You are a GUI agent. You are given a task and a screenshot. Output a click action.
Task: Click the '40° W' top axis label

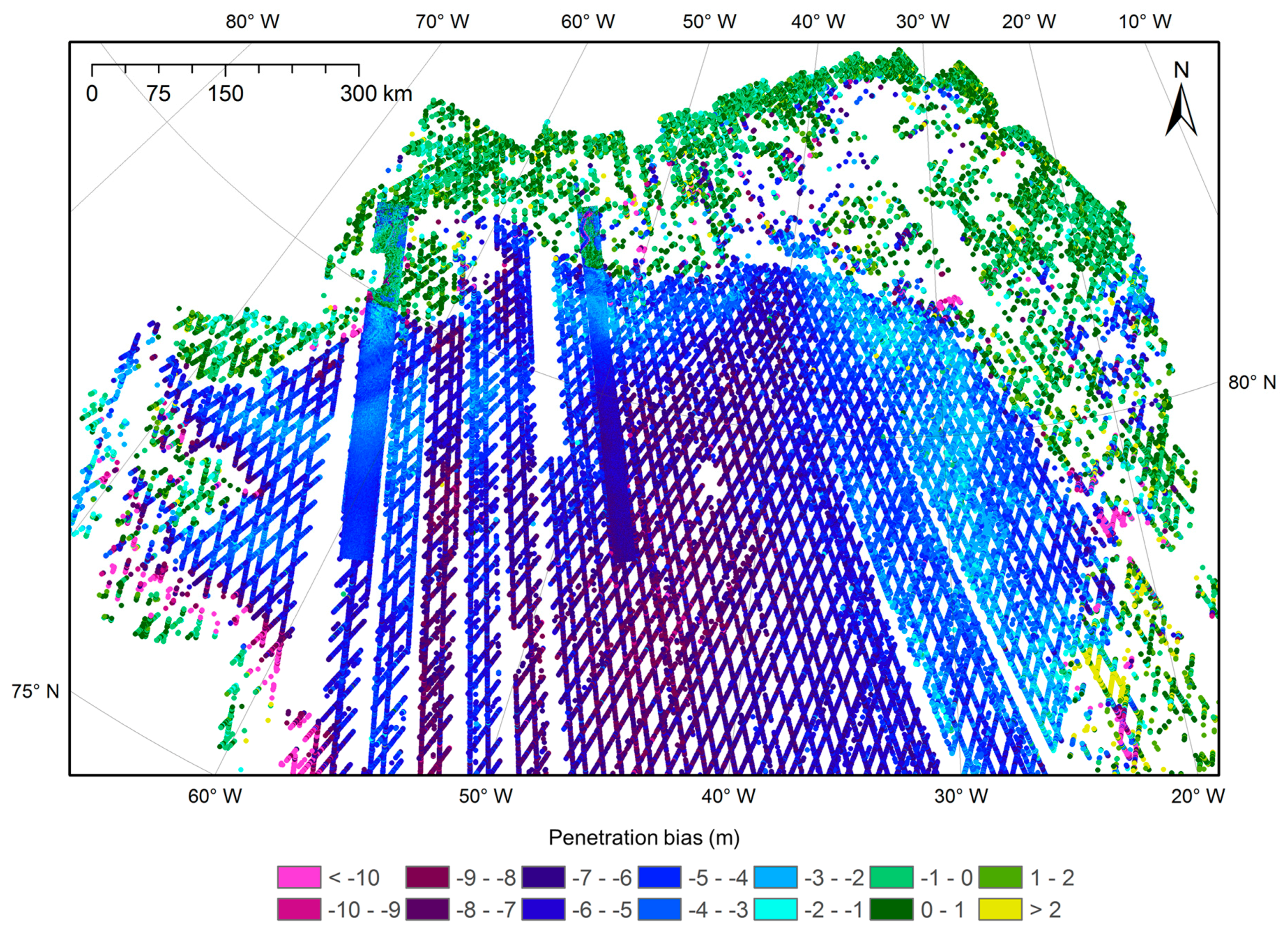819,21
